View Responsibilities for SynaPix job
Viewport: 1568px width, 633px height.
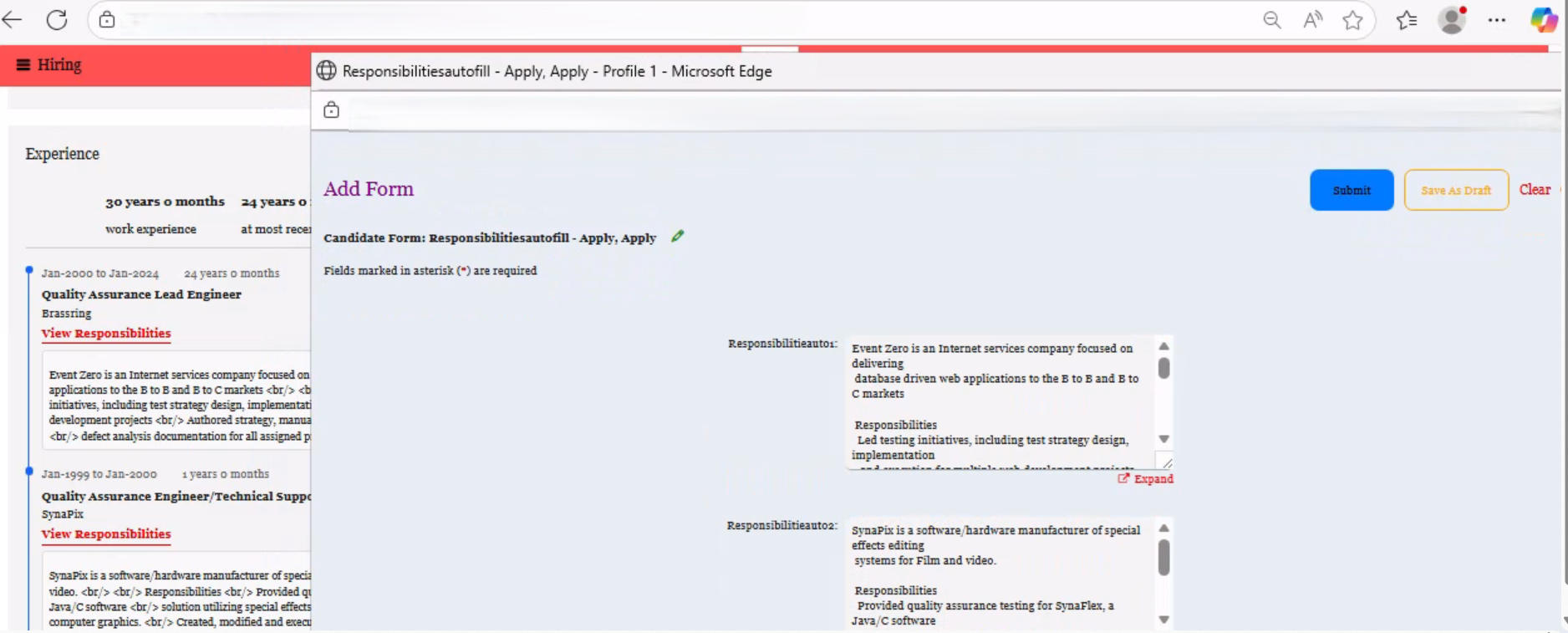[x=106, y=534]
